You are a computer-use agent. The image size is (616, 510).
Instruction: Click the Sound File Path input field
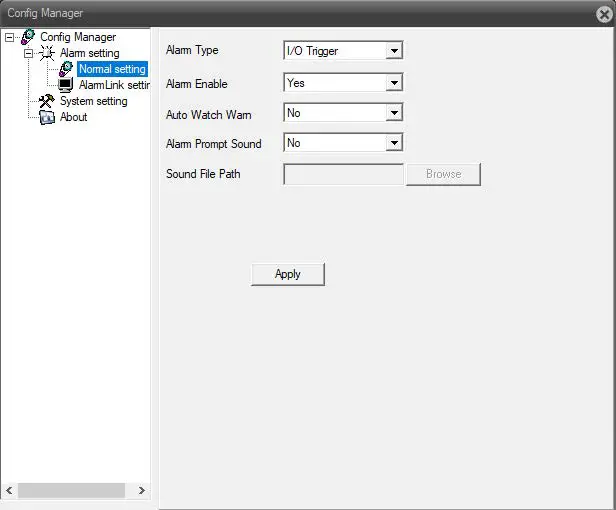pos(343,174)
